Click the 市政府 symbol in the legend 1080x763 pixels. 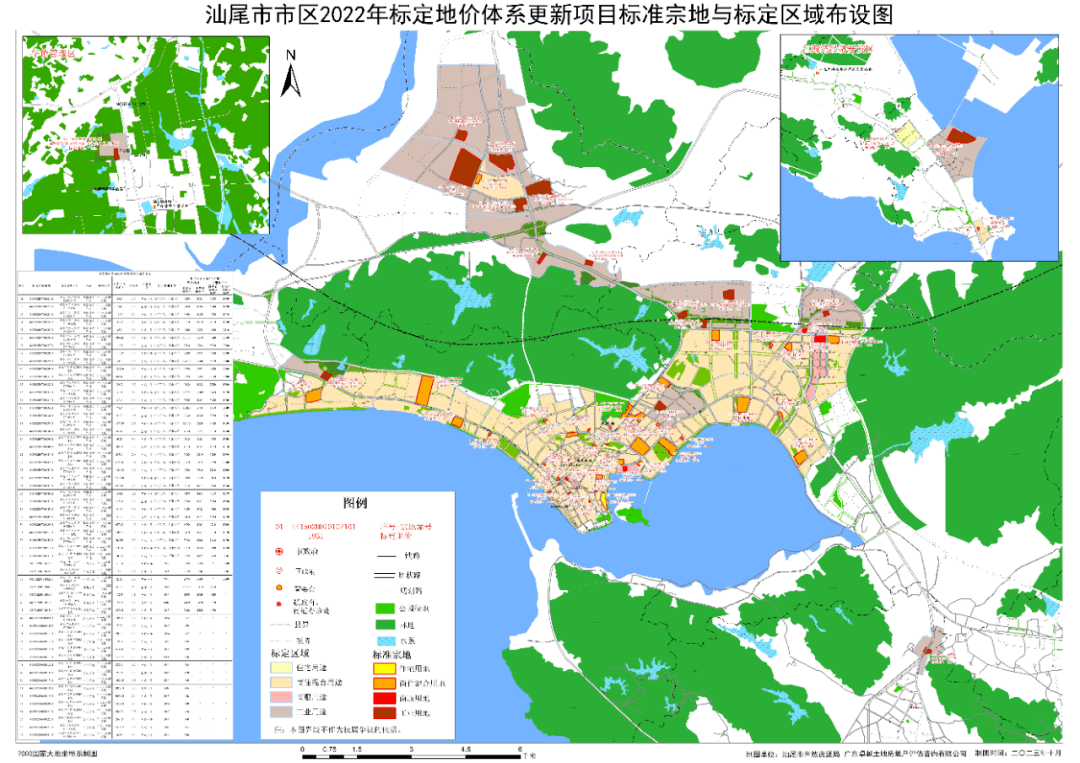(x=279, y=552)
